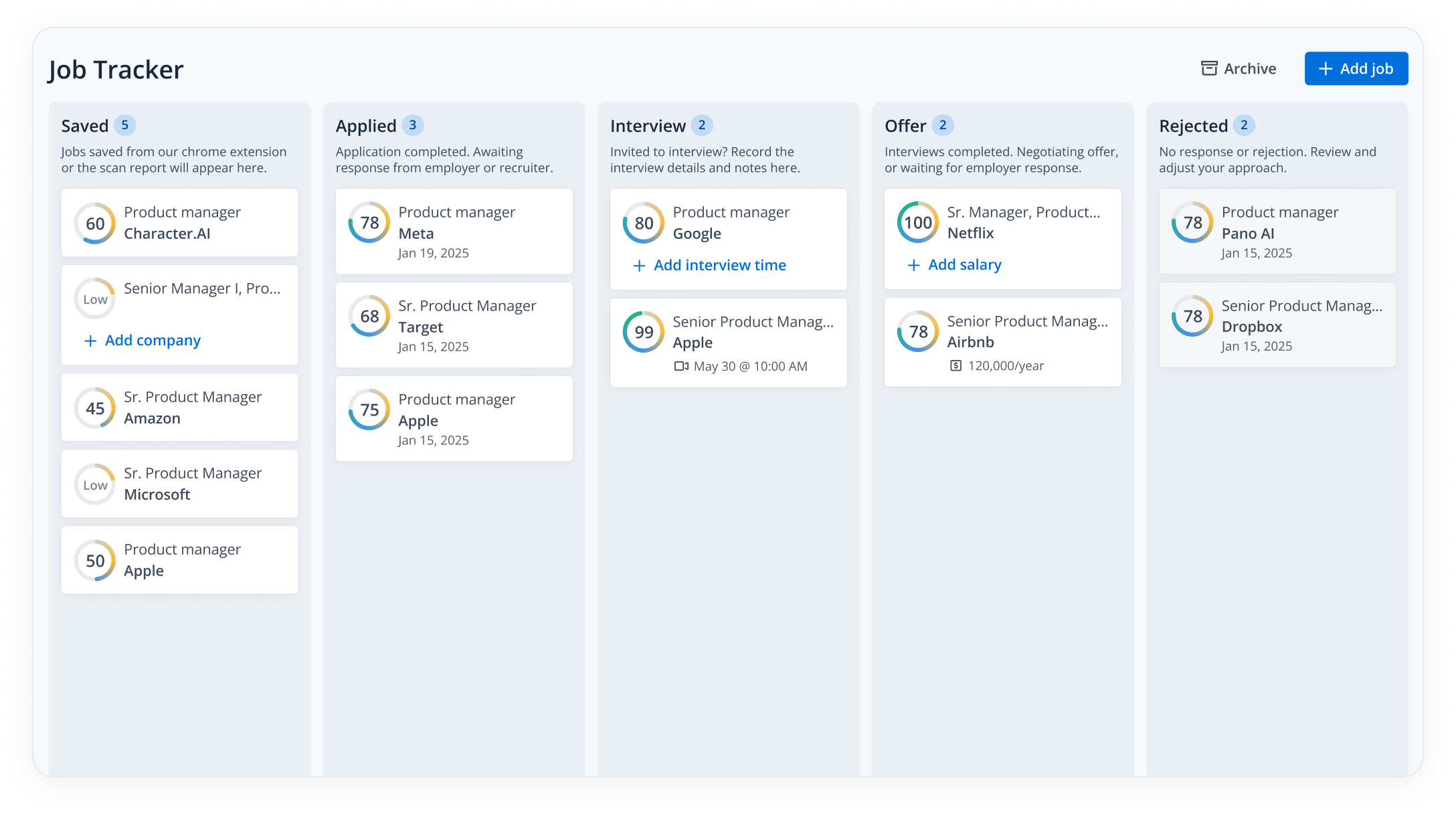
Task: Open the Target company name
Action: pyautogui.click(x=421, y=327)
